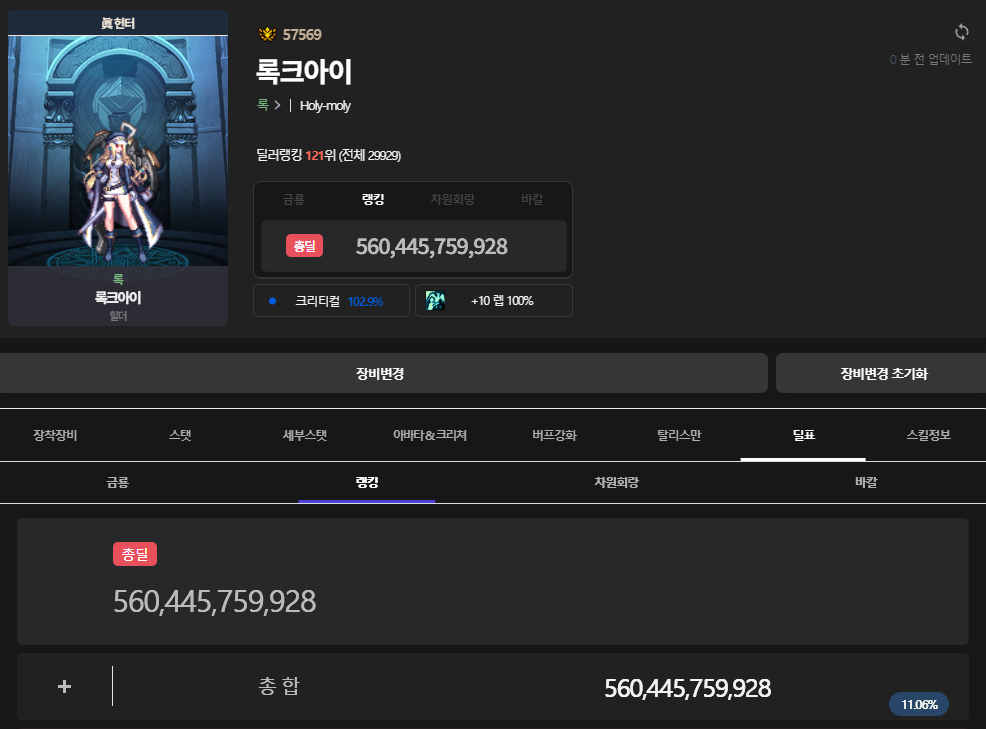Click the refresh update icon
This screenshot has height=729, width=986.
(962, 32)
